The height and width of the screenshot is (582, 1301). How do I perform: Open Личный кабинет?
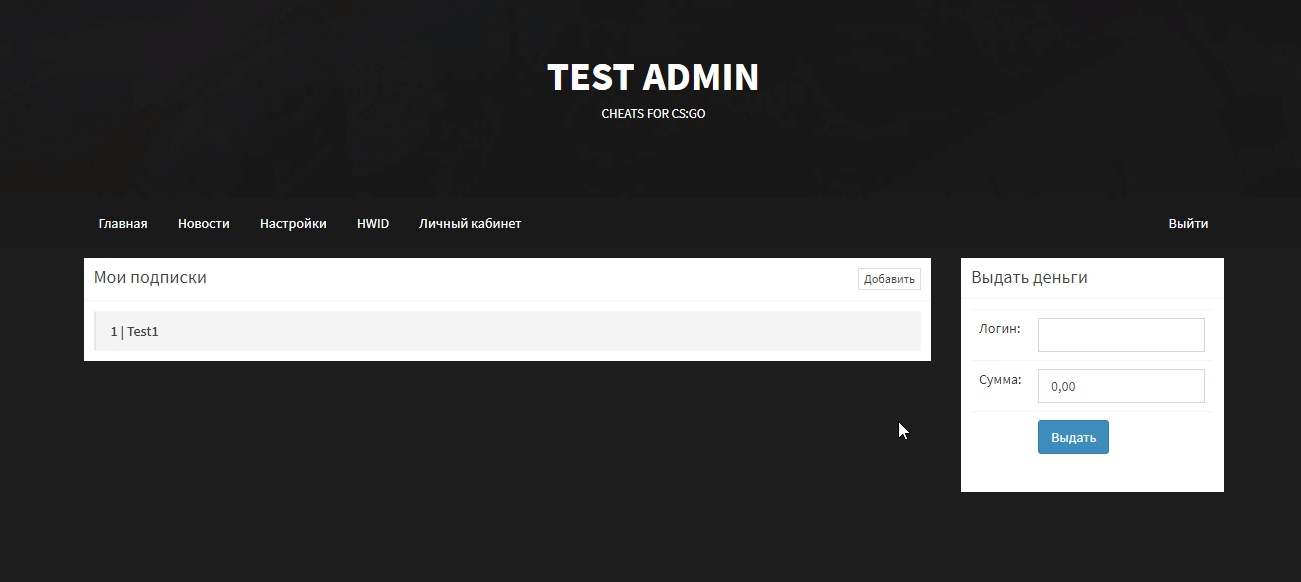coord(470,224)
